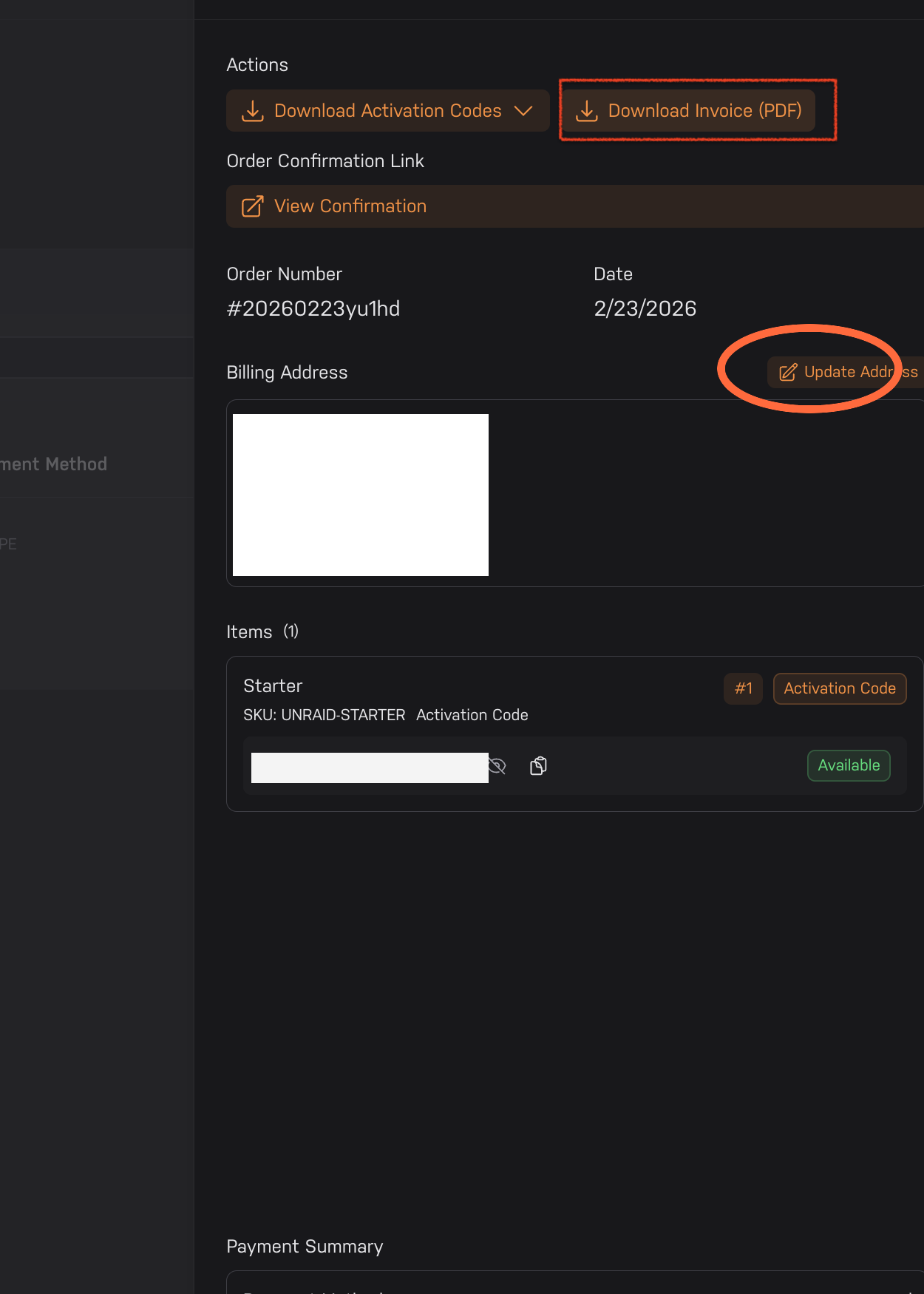
Task: Toggle activation code visibility with eye icon
Action: [497, 766]
